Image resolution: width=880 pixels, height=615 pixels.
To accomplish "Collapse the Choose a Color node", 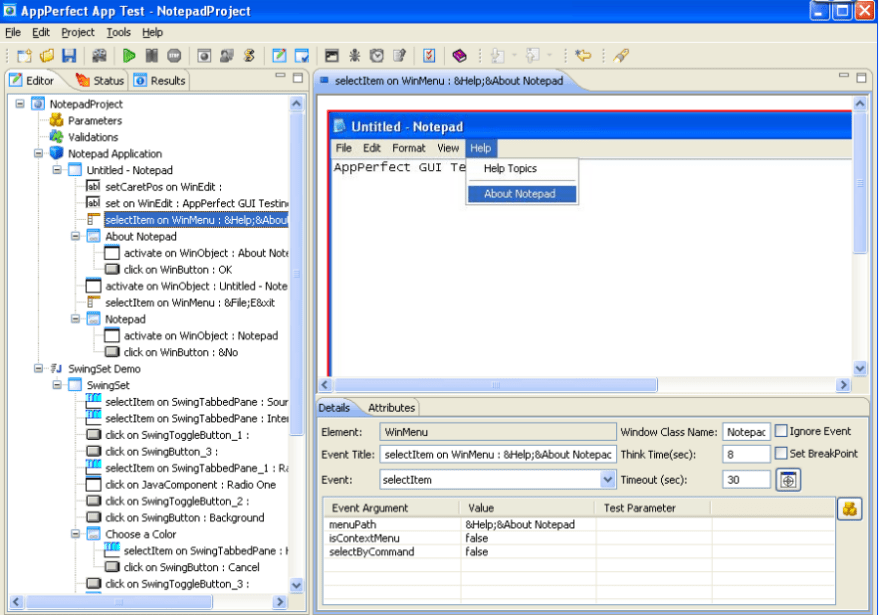I will point(77,534).
